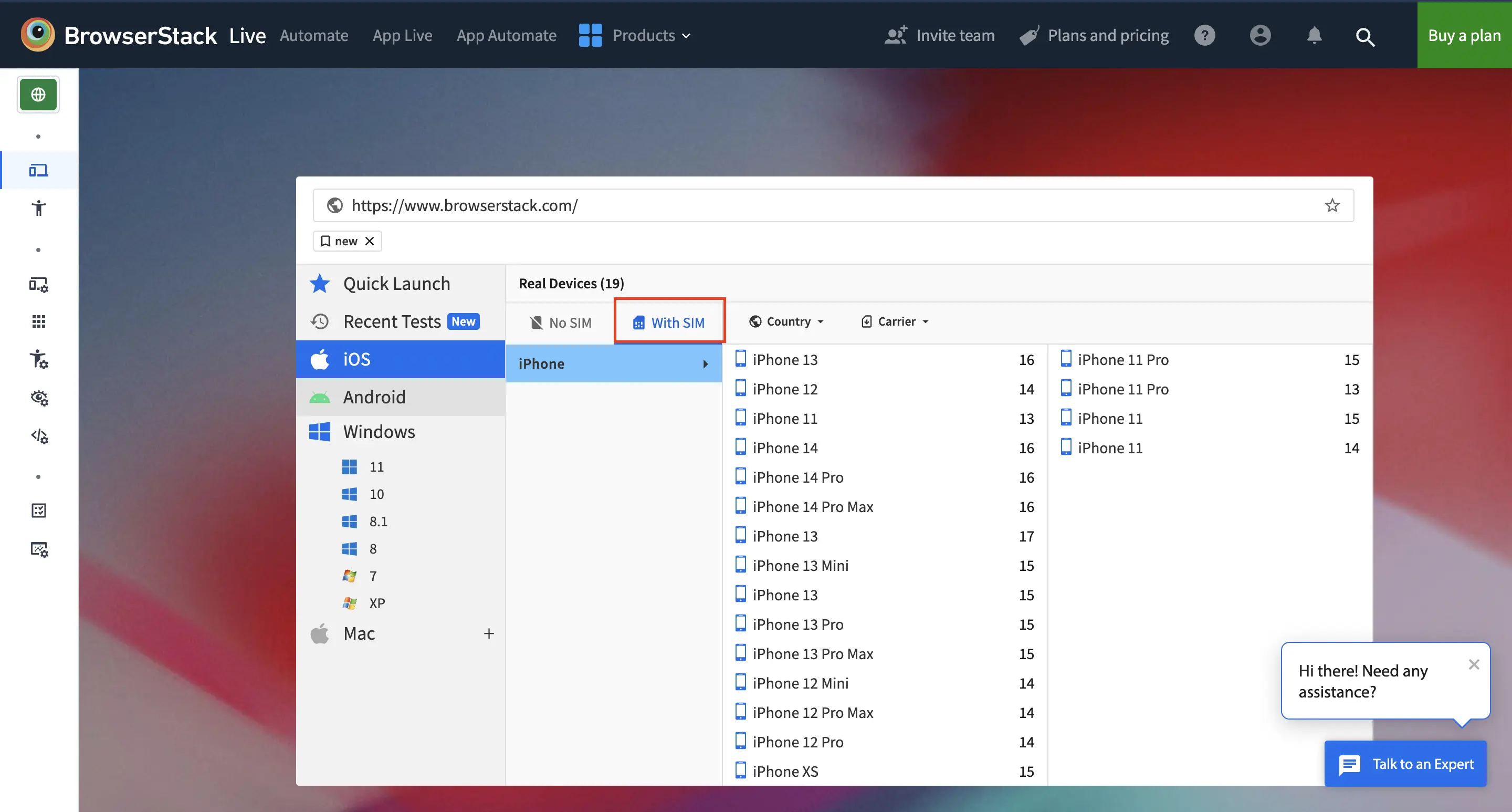Remove the new bookmark tag

[370, 241]
